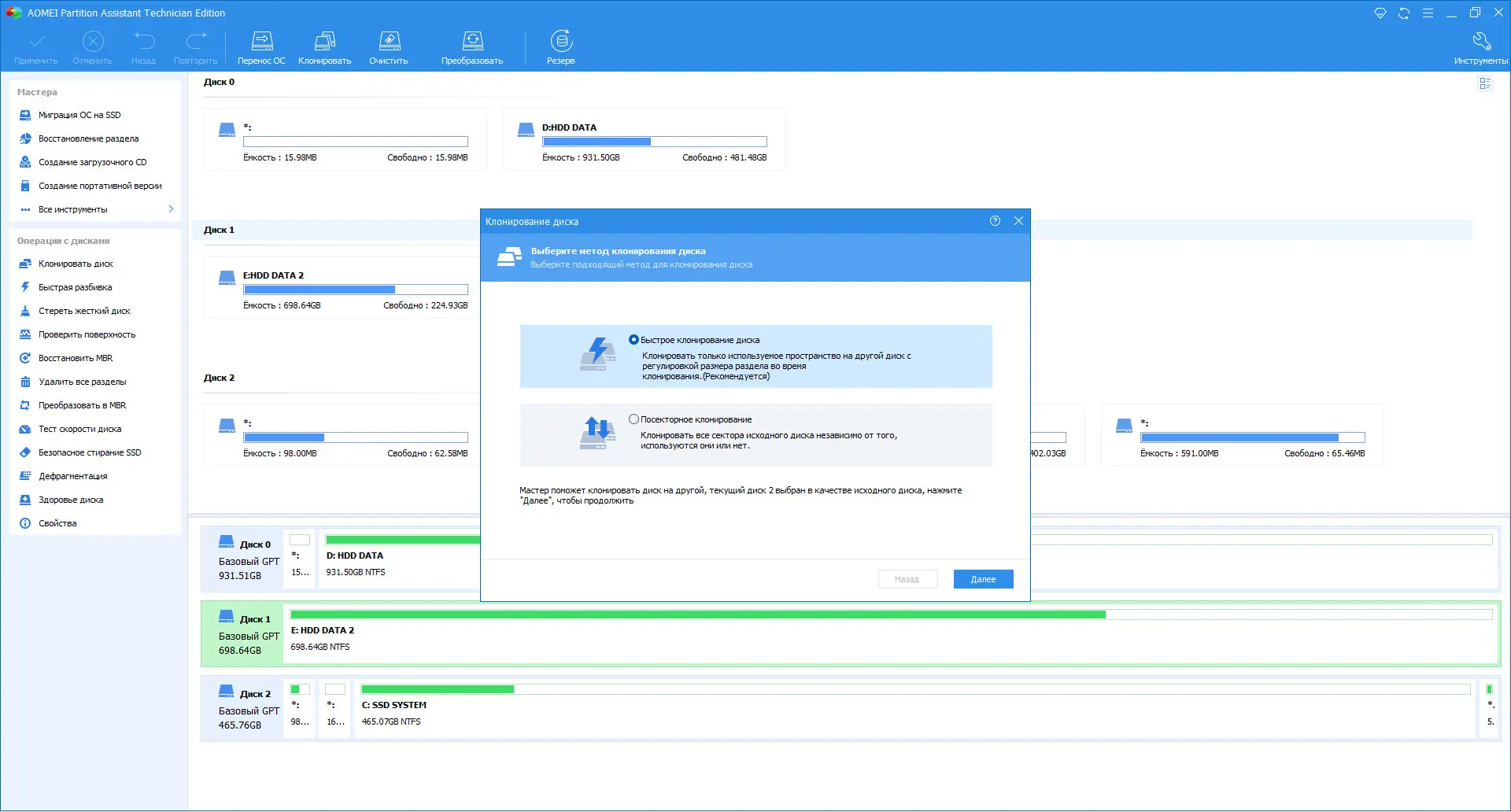Click the Далее button
1511x812 pixels.
[x=983, y=579]
